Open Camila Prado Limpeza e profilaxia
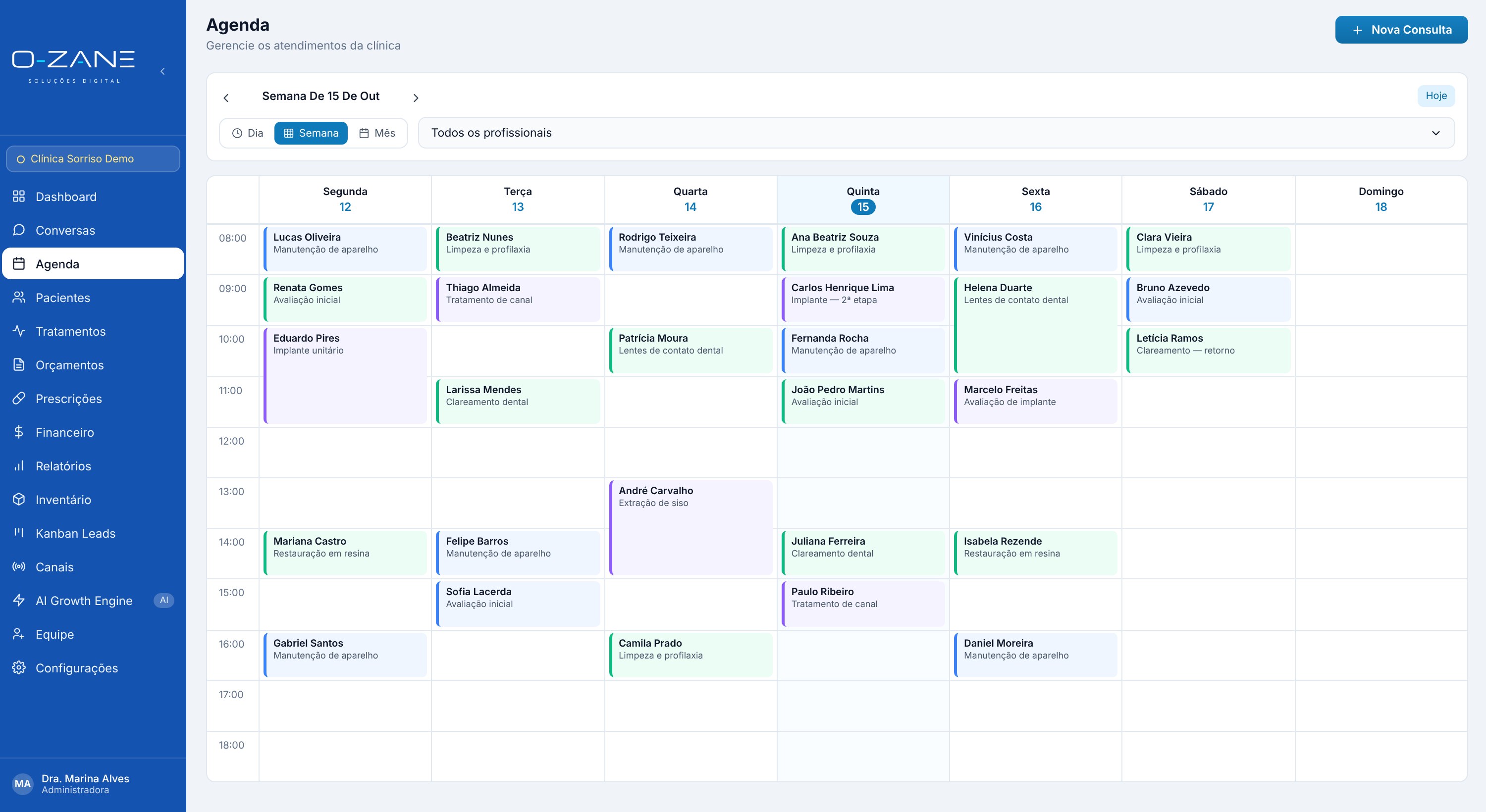Image resolution: width=1486 pixels, height=812 pixels. point(690,655)
